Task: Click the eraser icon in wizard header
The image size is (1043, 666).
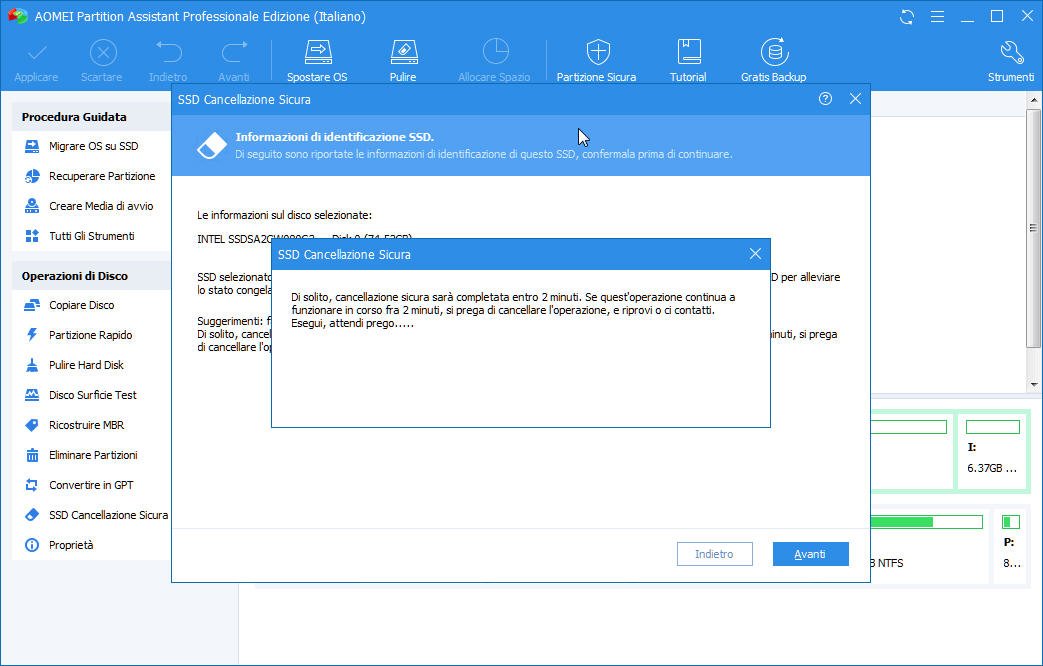Action: pyautogui.click(x=212, y=146)
